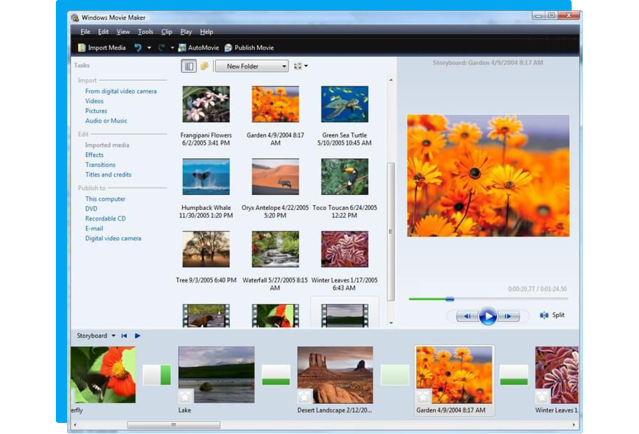Open the New Folder combo box

[x=252, y=66]
